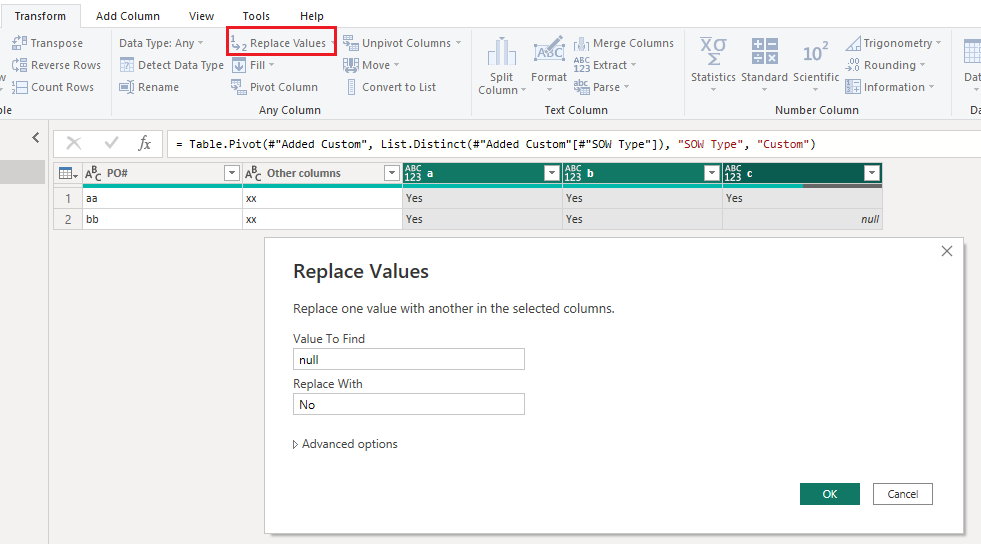Open the View tab

[x=201, y=16]
